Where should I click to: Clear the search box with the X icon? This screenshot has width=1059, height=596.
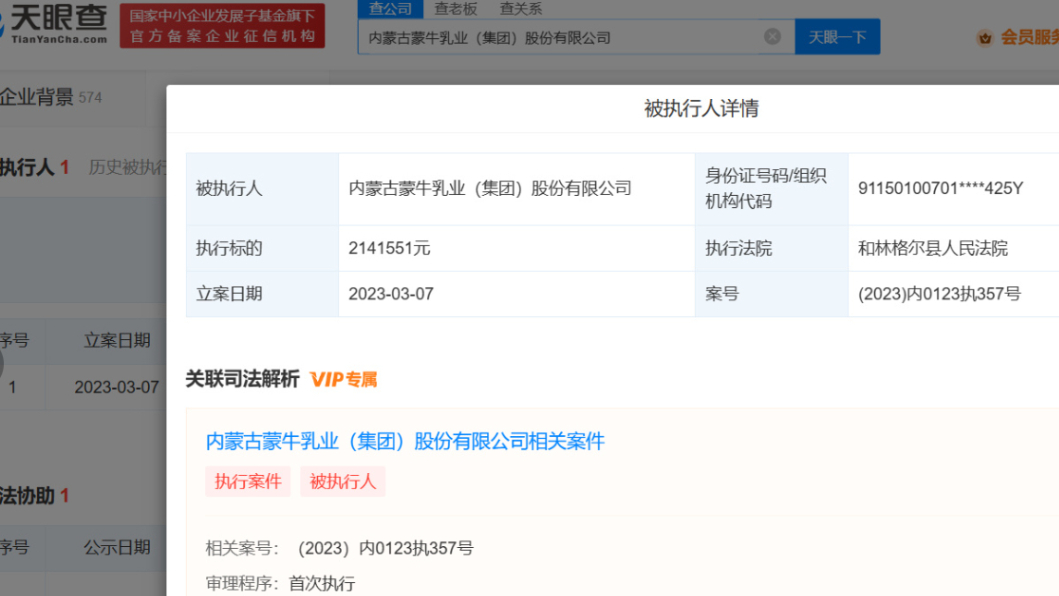pyautogui.click(x=772, y=37)
